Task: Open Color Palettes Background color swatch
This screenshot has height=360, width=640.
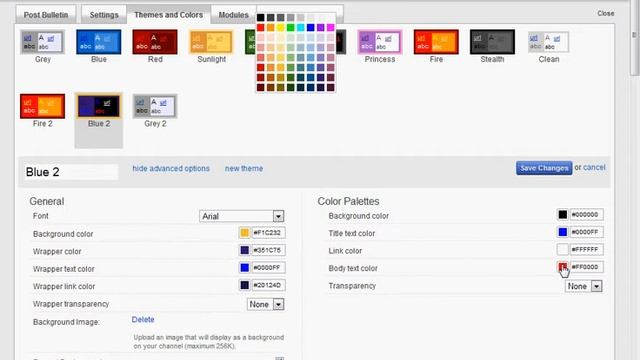Action: pos(562,215)
